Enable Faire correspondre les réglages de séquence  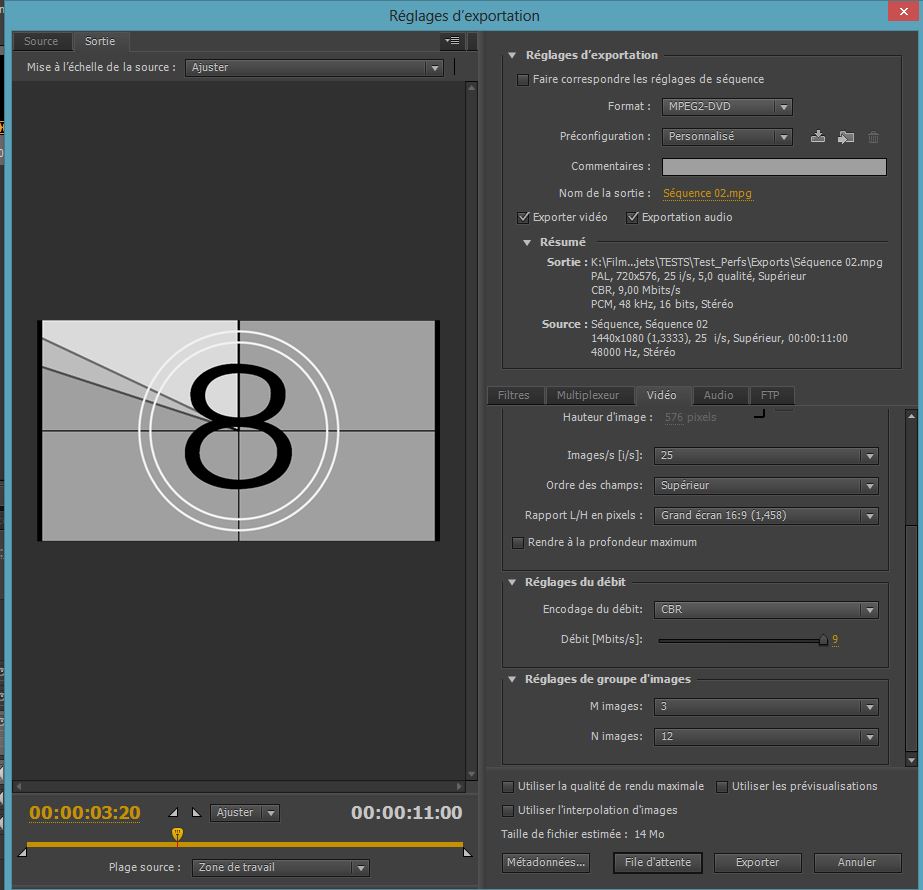coord(523,80)
